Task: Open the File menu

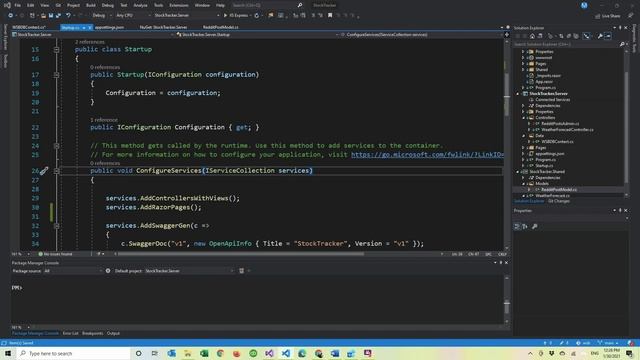Action: 18,5
